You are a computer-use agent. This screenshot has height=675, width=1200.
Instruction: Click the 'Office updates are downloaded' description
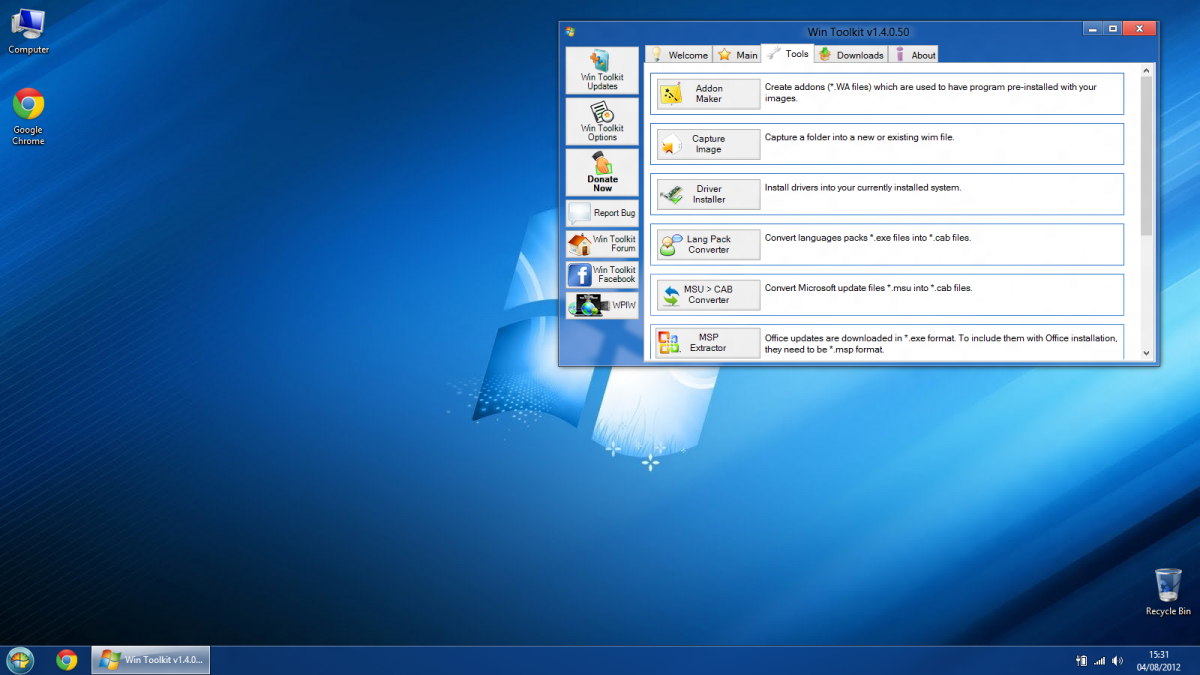click(940, 343)
